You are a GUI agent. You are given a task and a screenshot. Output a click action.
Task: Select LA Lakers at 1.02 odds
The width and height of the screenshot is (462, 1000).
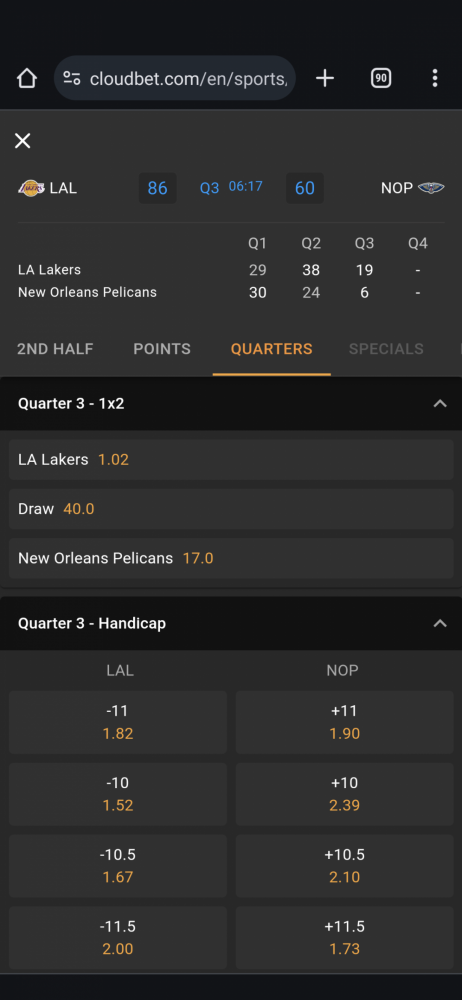tap(231, 459)
